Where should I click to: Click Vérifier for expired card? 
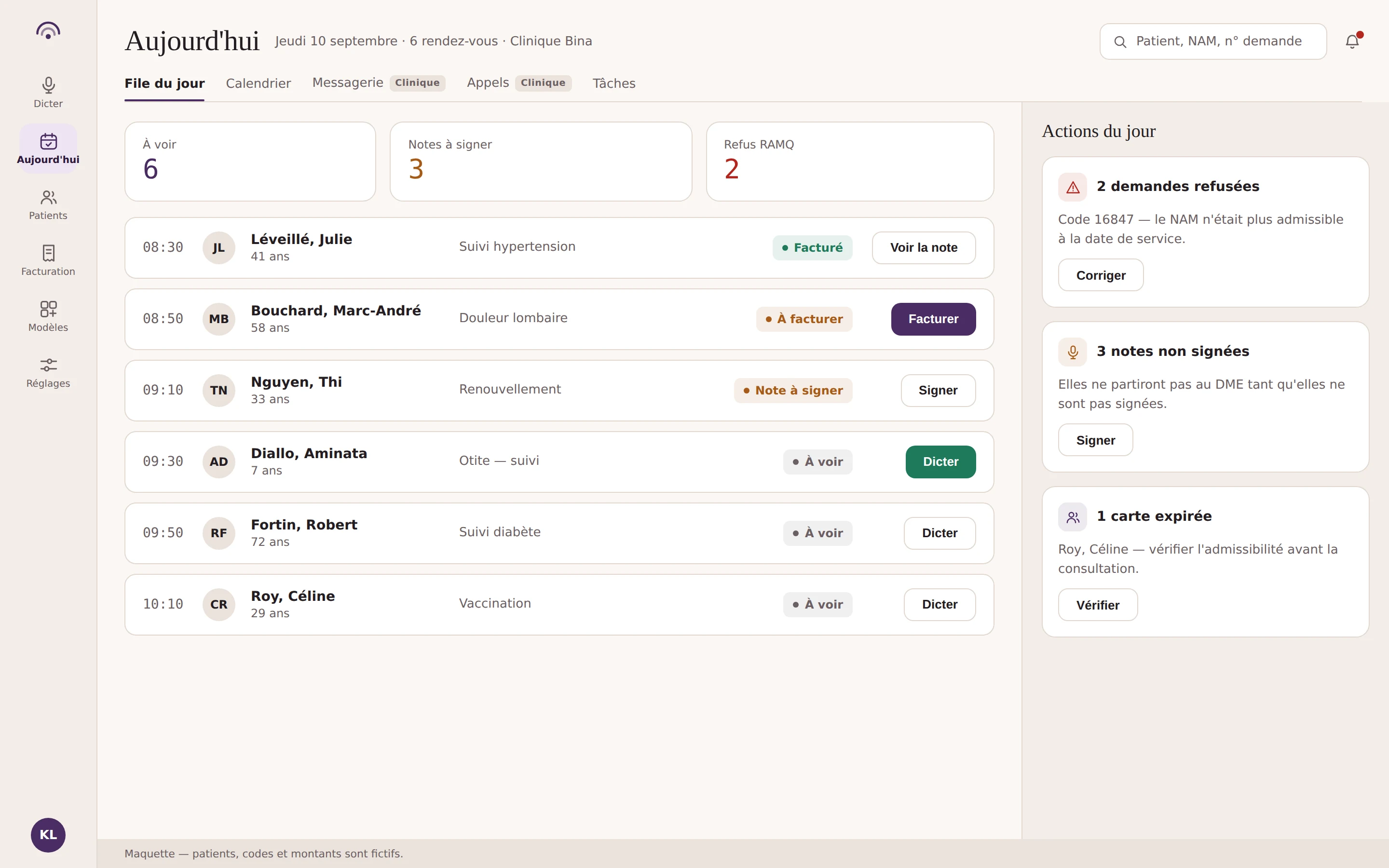coord(1097,605)
